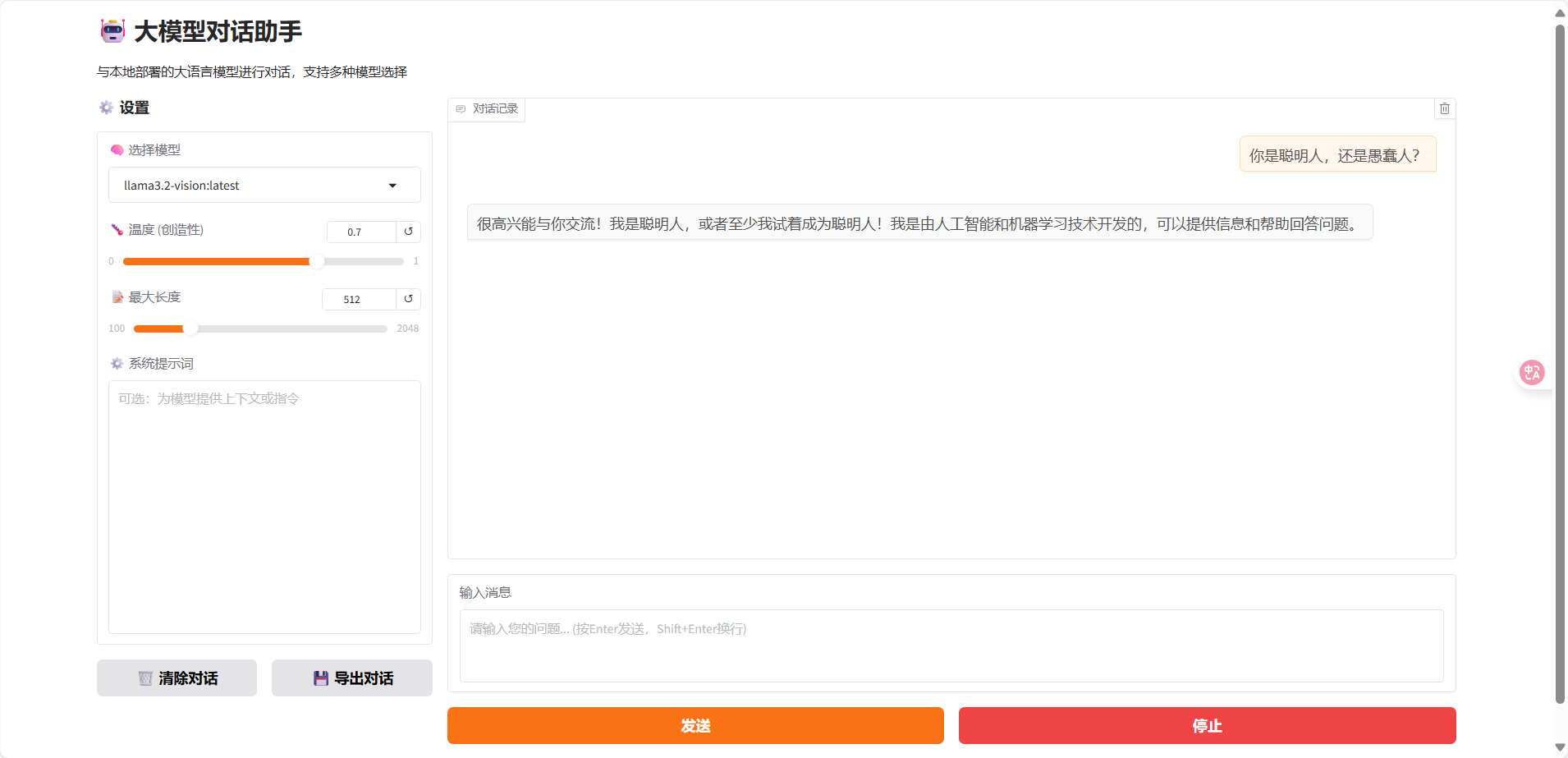Click the floppy disk icon on 导出对话
The image size is (1568, 758).
pyautogui.click(x=321, y=678)
